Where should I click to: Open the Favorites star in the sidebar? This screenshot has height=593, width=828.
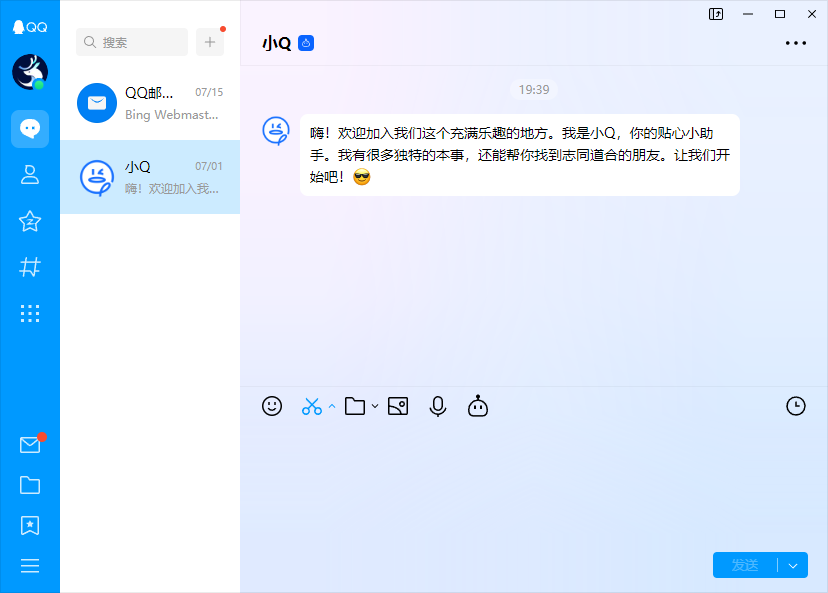30,221
